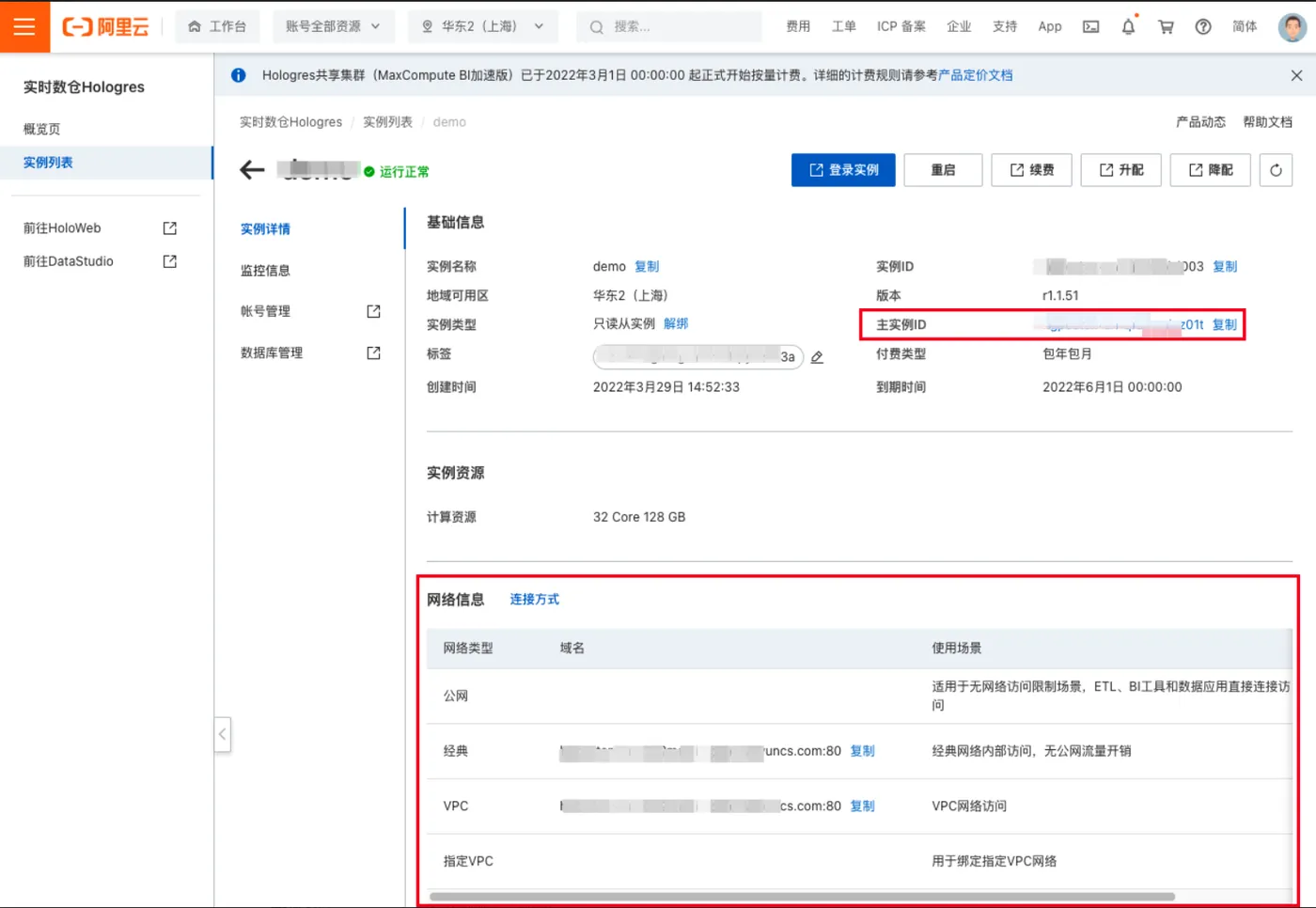Screen dimensions: 1316x908
Task: Copy the VPC network domain
Action: (x=862, y=806)
